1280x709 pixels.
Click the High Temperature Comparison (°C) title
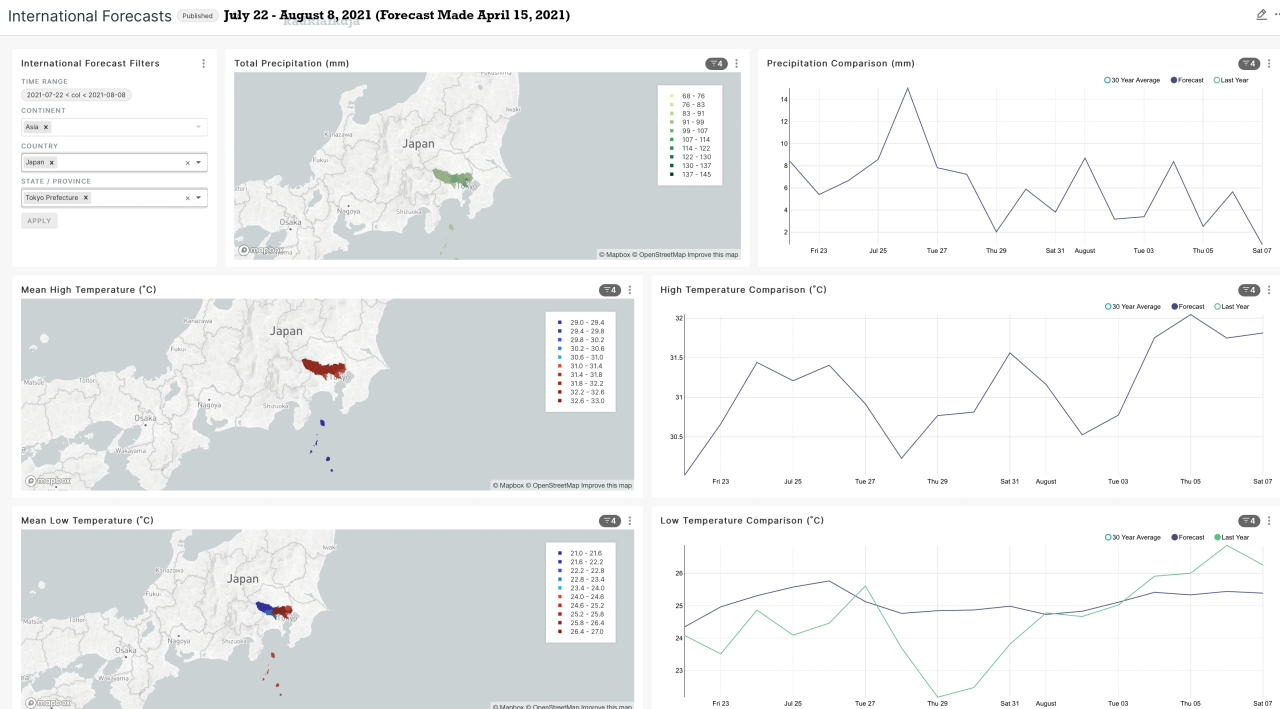[744, 290]
